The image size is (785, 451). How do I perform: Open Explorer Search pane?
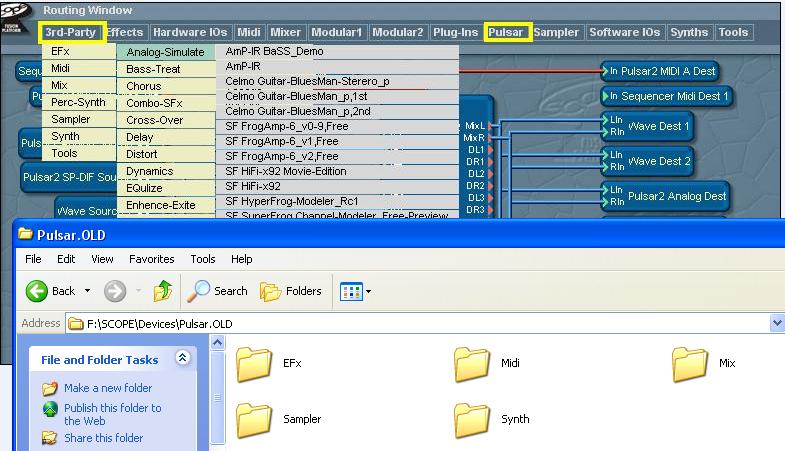[x=217, y=291]
